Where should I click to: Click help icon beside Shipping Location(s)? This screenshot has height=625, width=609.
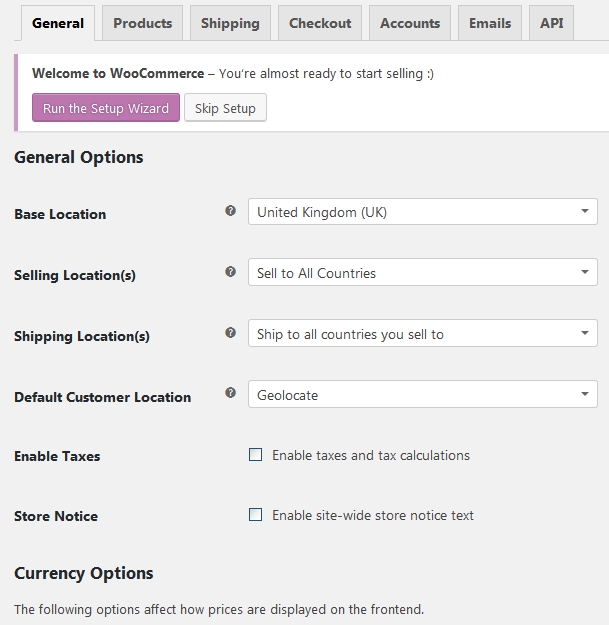point(231,333)
